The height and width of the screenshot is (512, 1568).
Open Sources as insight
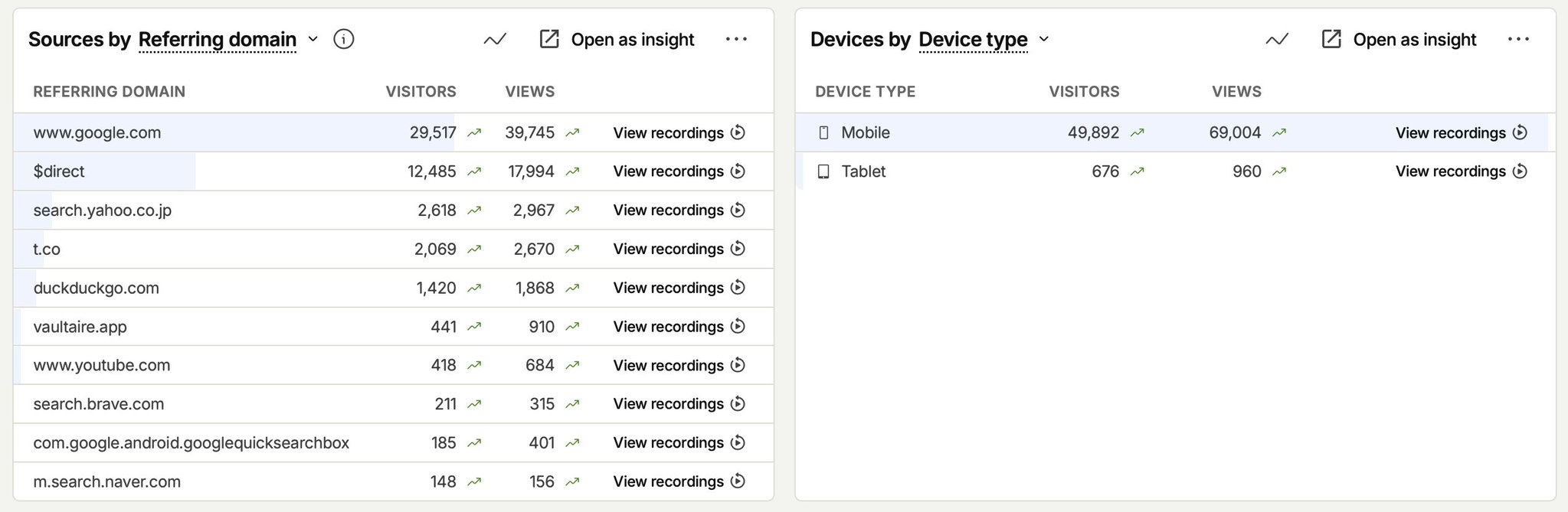click(617, 39)
